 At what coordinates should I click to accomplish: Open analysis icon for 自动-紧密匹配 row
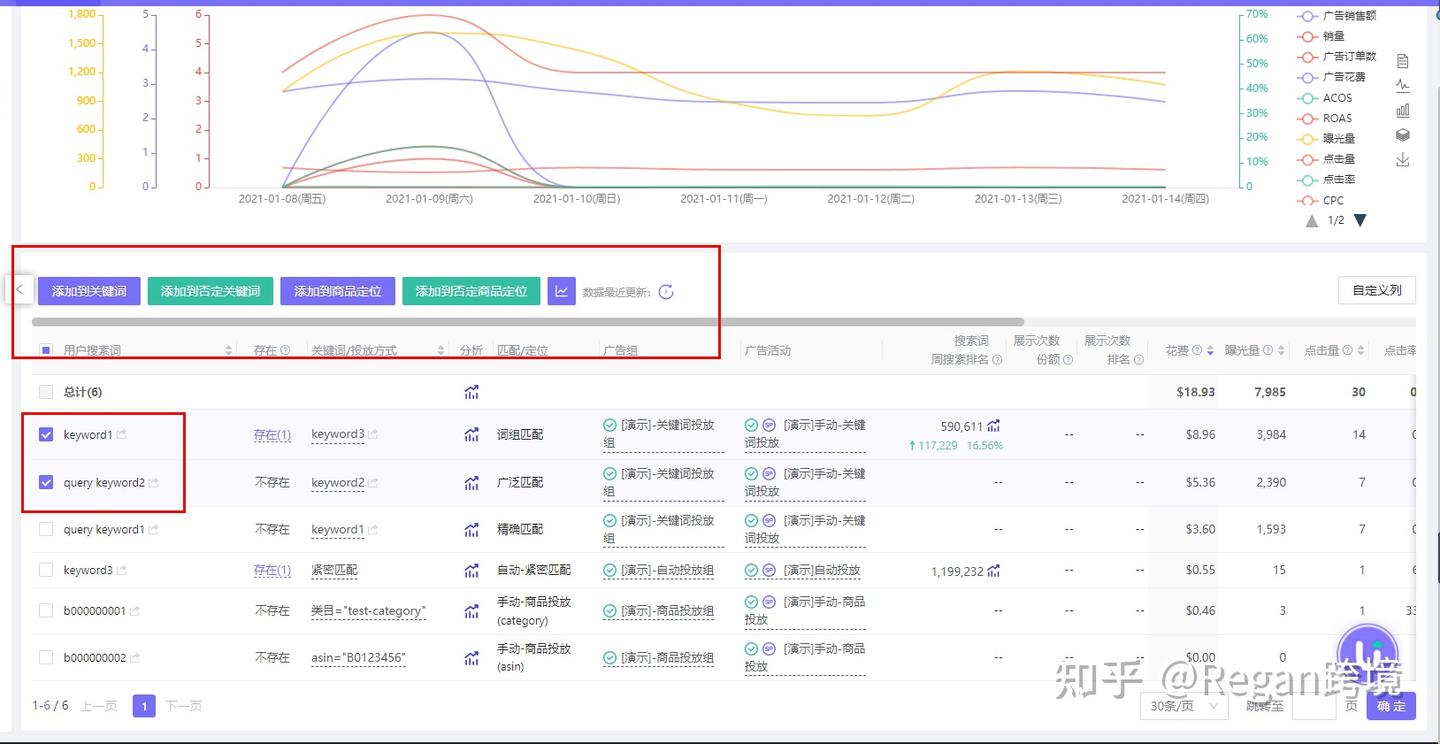471,571
